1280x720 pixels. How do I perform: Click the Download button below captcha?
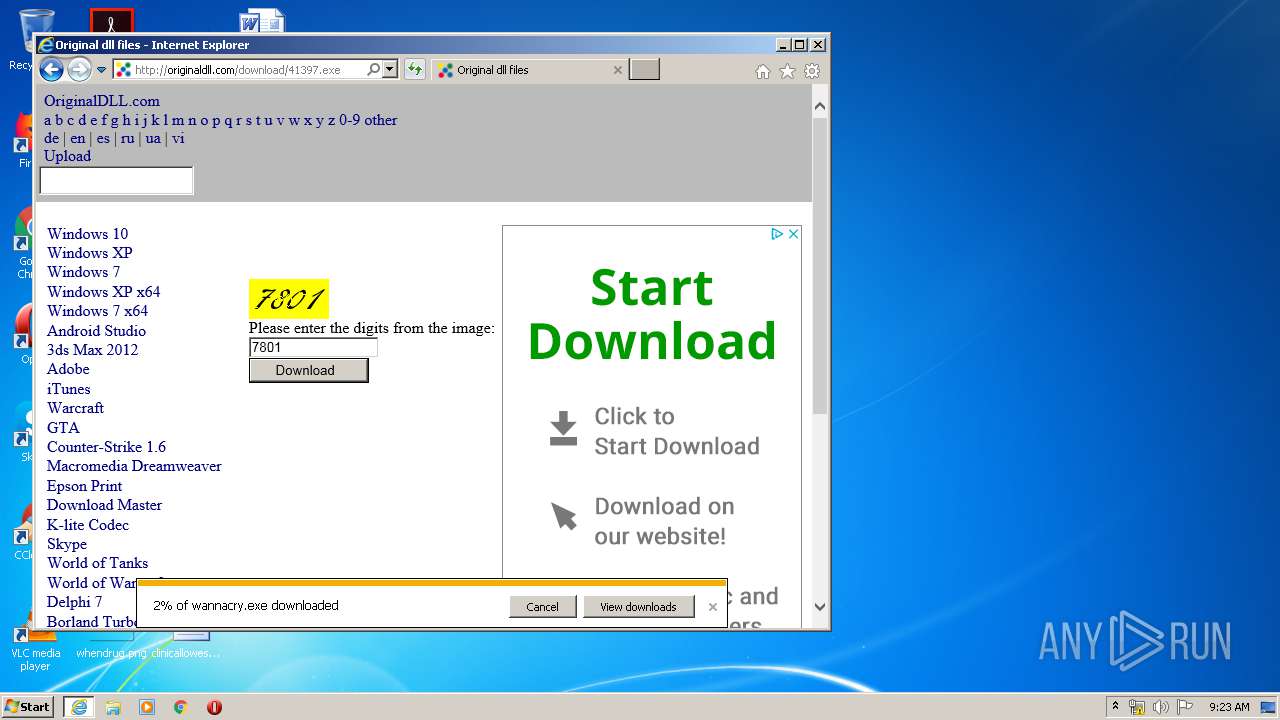click(308, 370)
